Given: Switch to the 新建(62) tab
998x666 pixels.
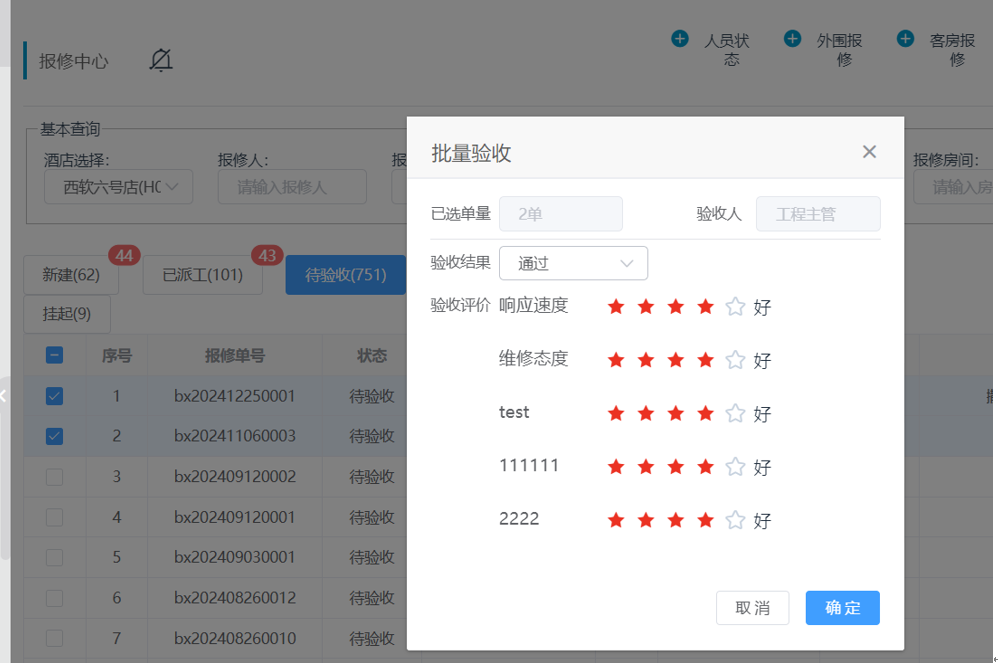Looking at the screenshot, I should pyautogui.click(x=71, y=275).
